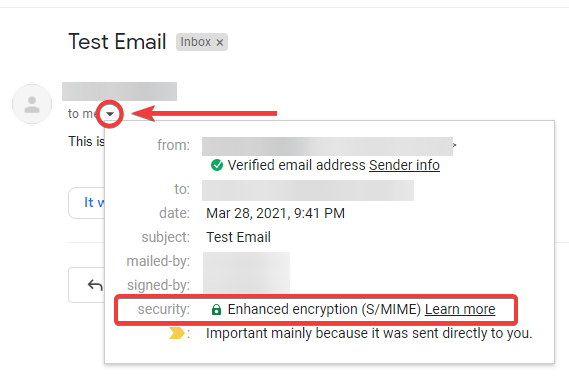
Task: Click the date value Mar 28, 2021, 9:41 PM
Action: (x=275, y=213)
